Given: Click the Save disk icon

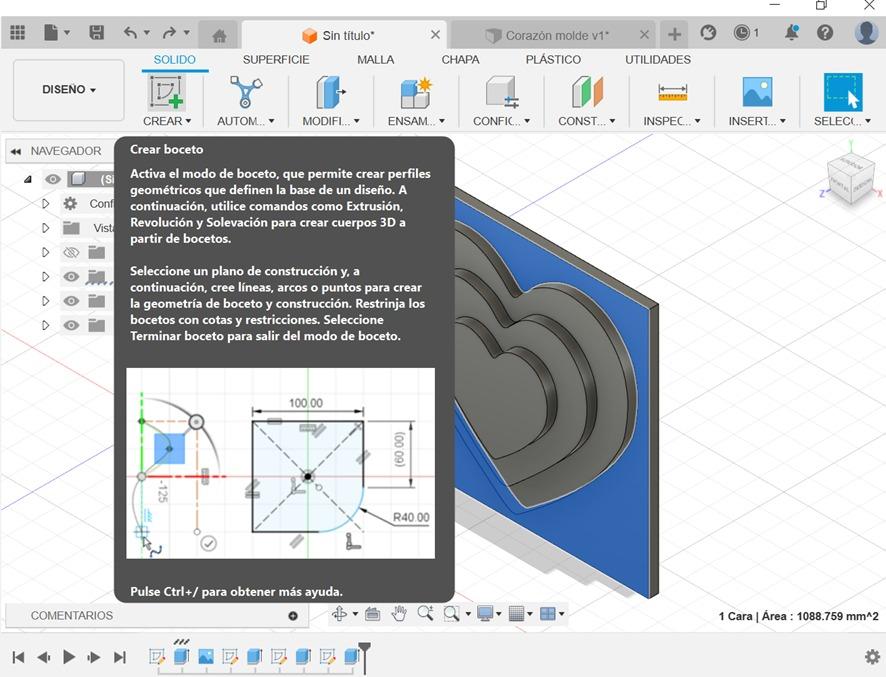Looking at the screenshot, I should point(96,33).
